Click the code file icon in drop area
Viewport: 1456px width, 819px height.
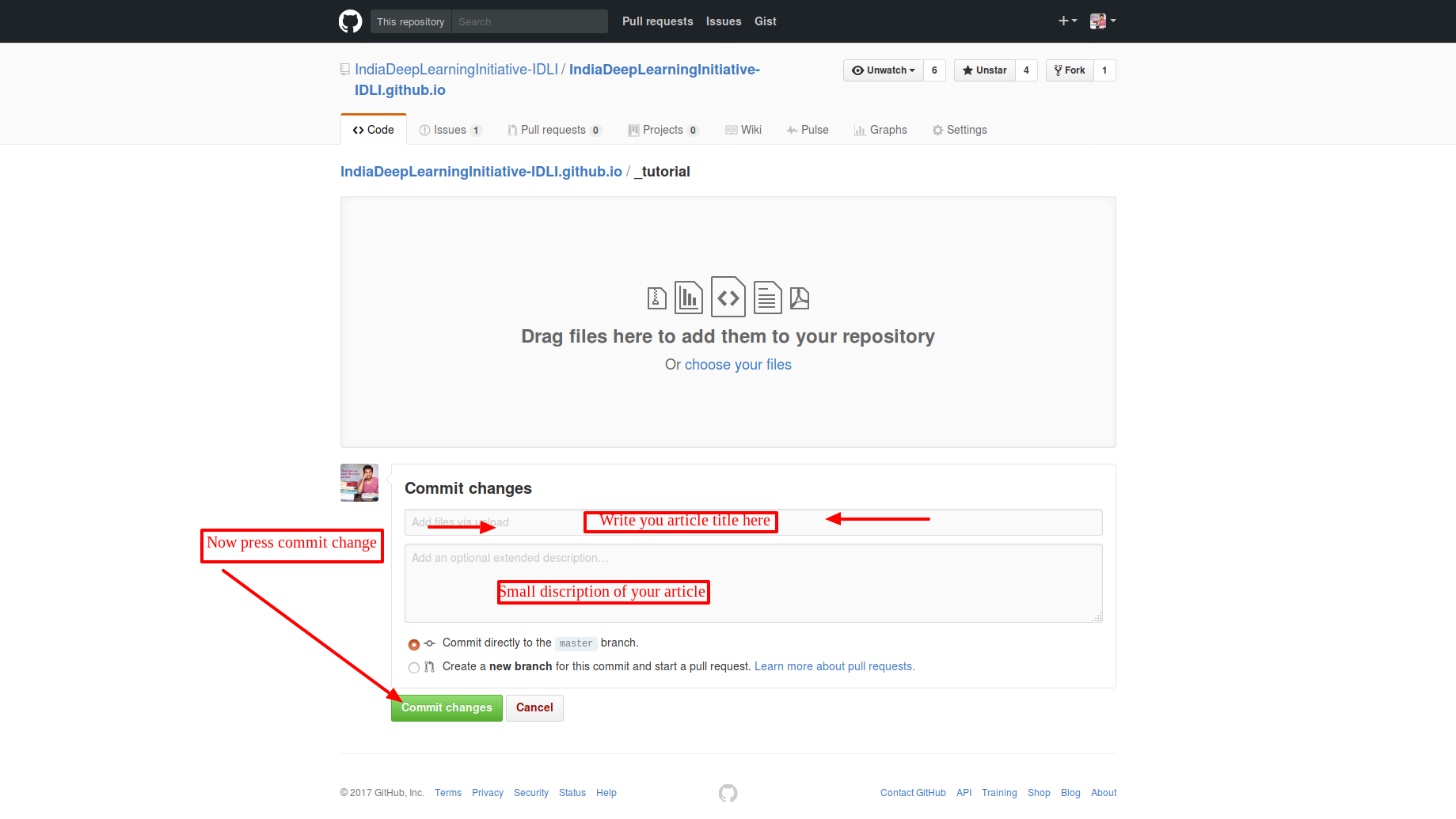pyautogui.click(x=728, y=297)
